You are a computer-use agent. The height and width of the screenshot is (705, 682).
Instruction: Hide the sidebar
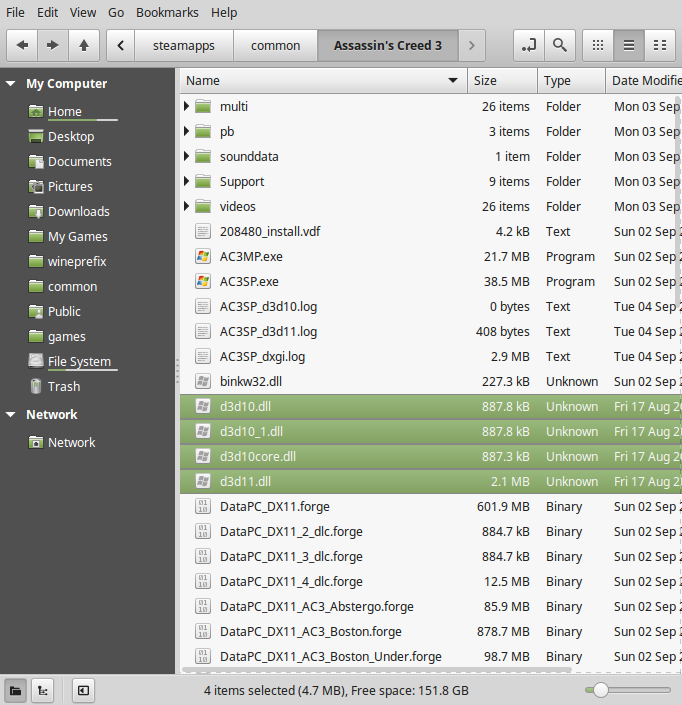pyautogui.click(x=83, y=690)
